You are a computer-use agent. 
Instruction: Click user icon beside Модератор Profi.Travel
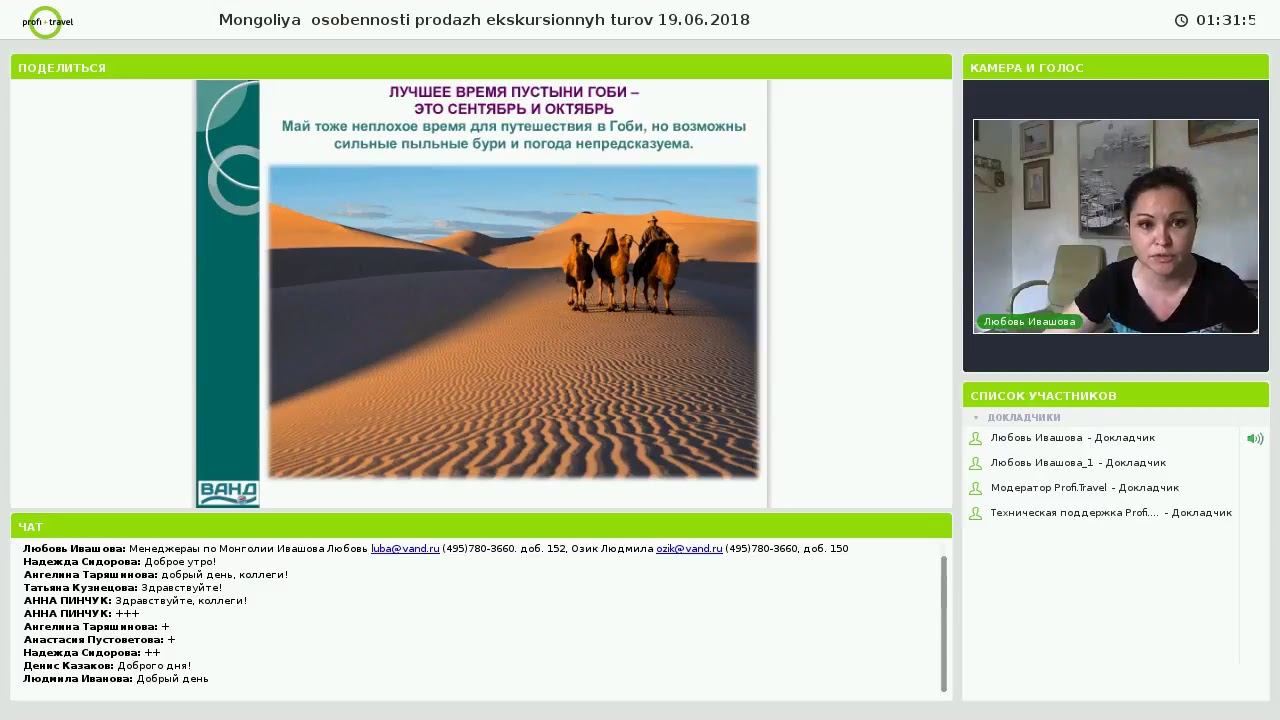pos(976,488)
